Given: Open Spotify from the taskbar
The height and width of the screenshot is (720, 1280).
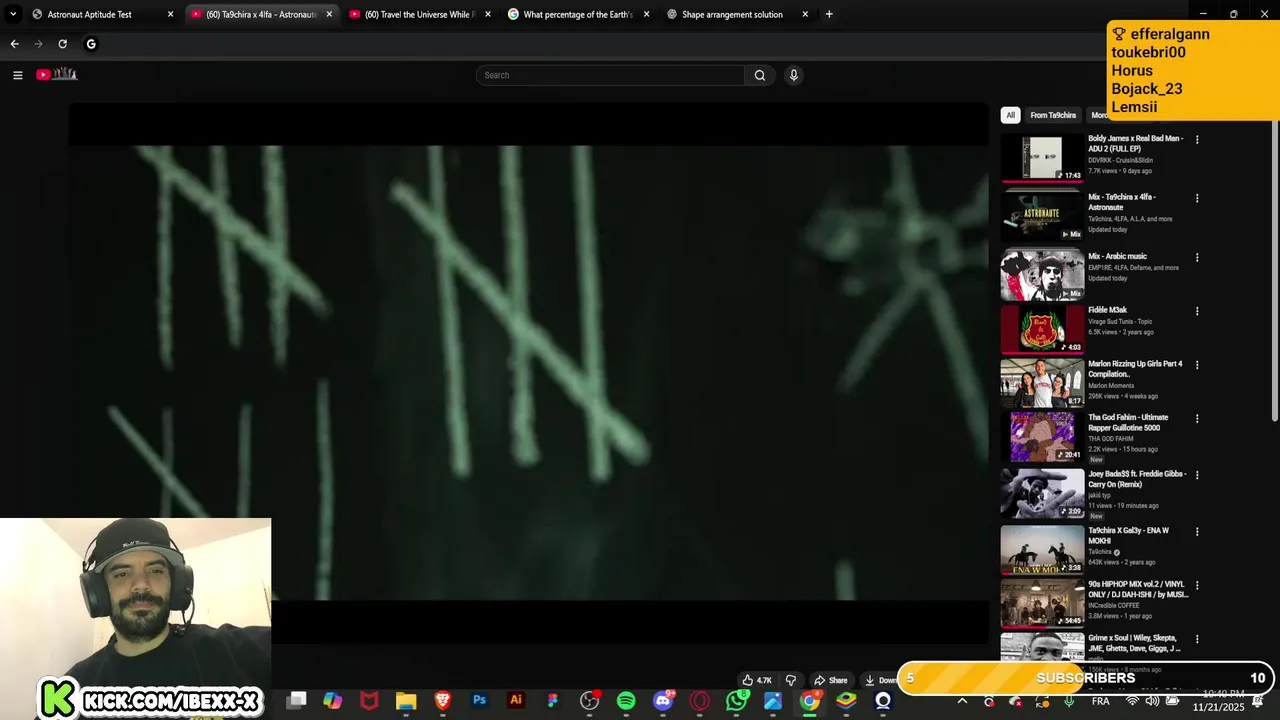Looking at the screenshot, I should [x=626, y=701].
